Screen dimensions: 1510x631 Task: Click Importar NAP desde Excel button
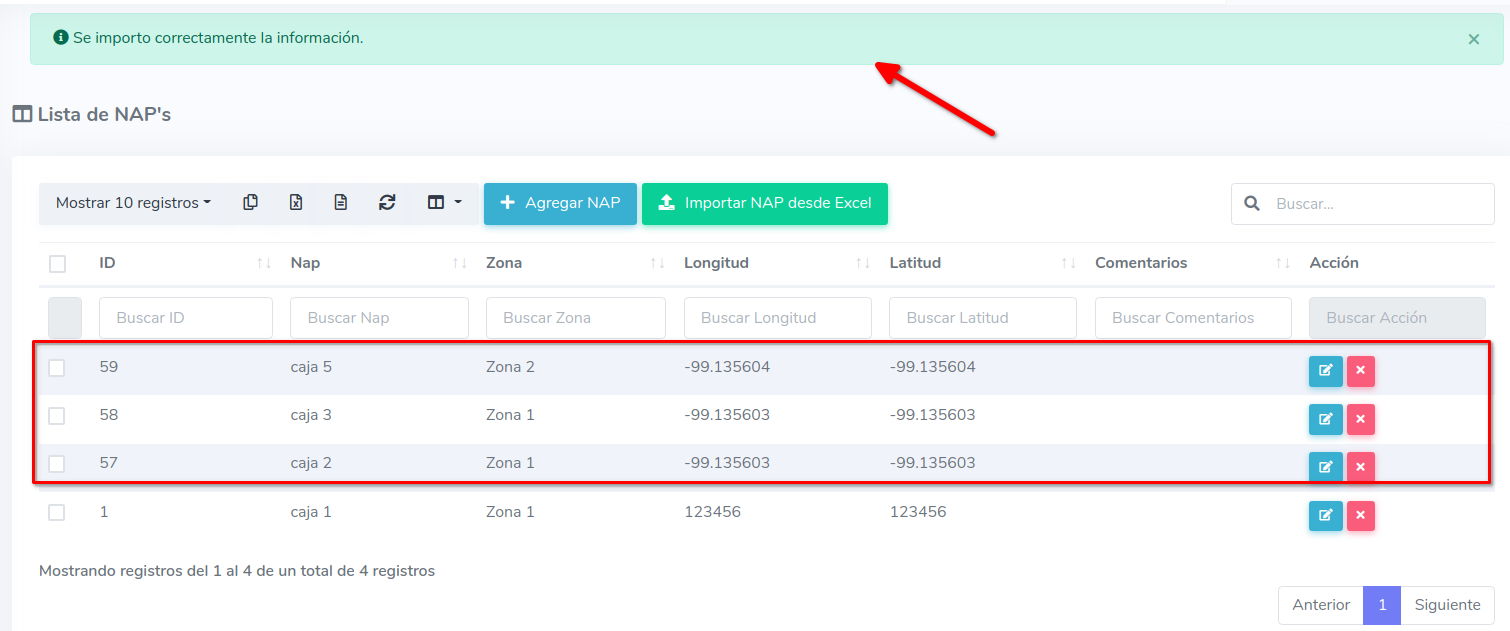[x=764, y=203]
